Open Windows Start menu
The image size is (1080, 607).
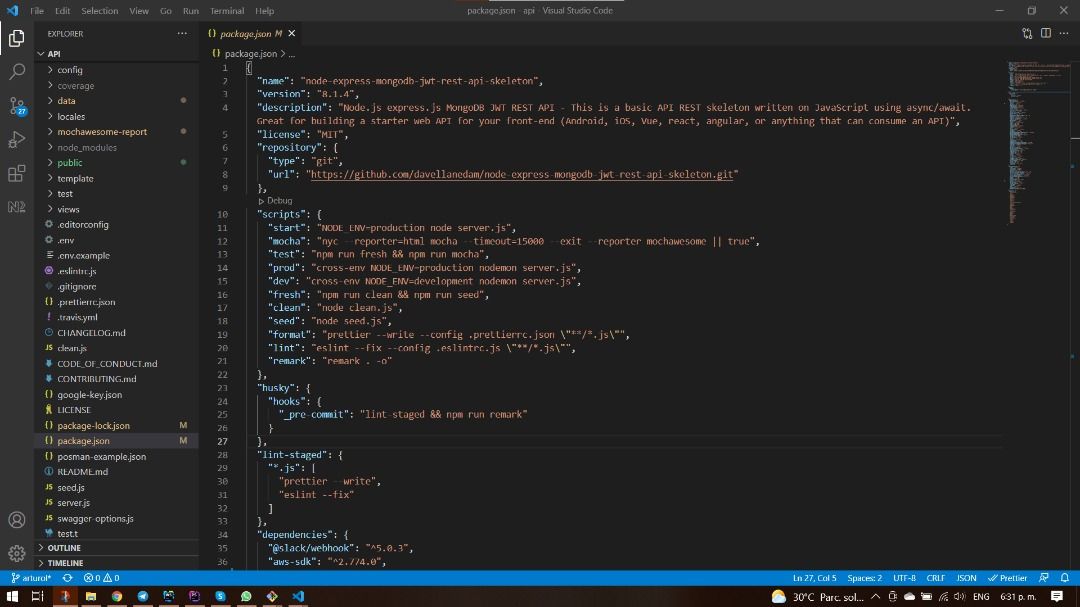tap(12, 597)
